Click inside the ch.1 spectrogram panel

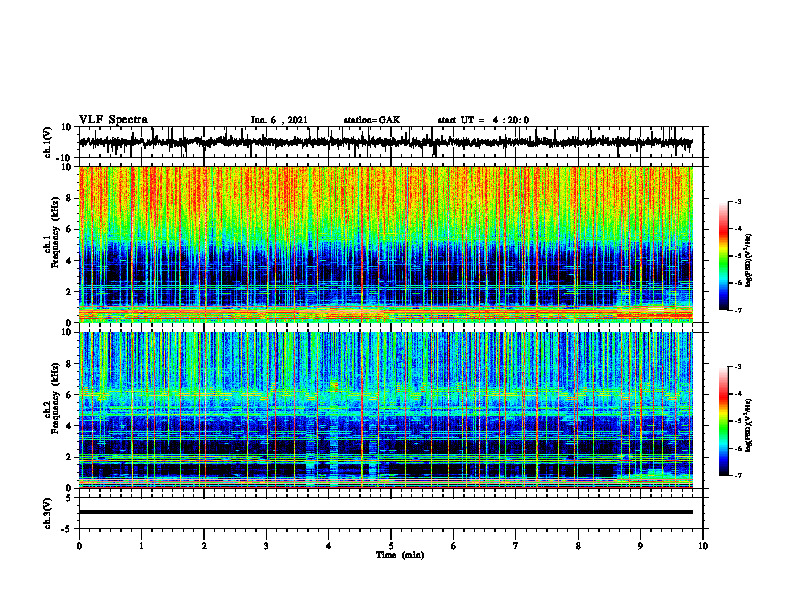click(x=386, y=244)
